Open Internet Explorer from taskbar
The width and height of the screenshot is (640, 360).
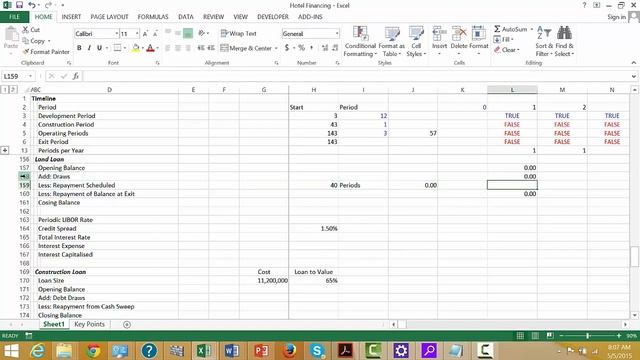[x=37, y=351]
